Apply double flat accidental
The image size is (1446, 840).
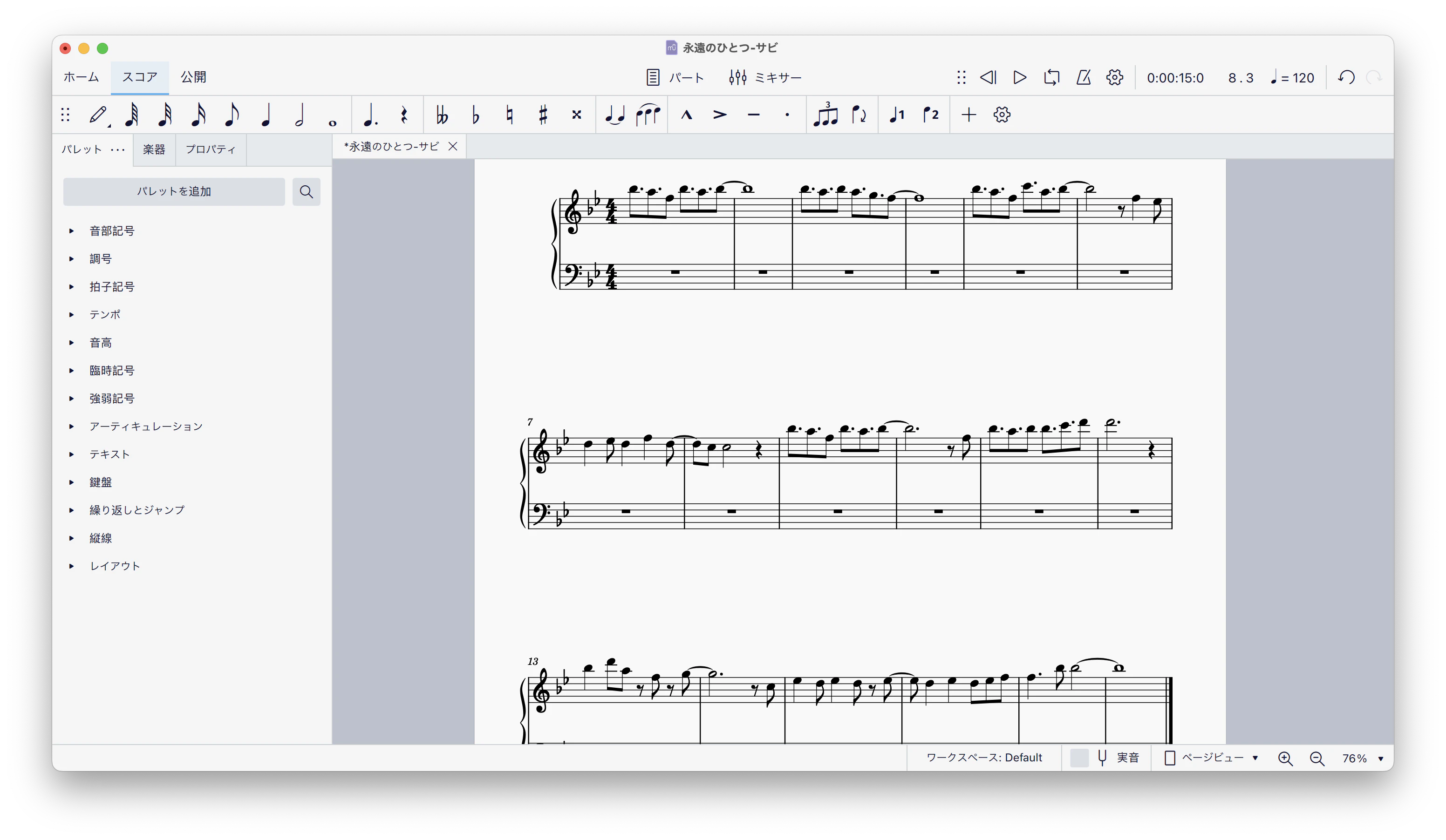tap(442, 115)
